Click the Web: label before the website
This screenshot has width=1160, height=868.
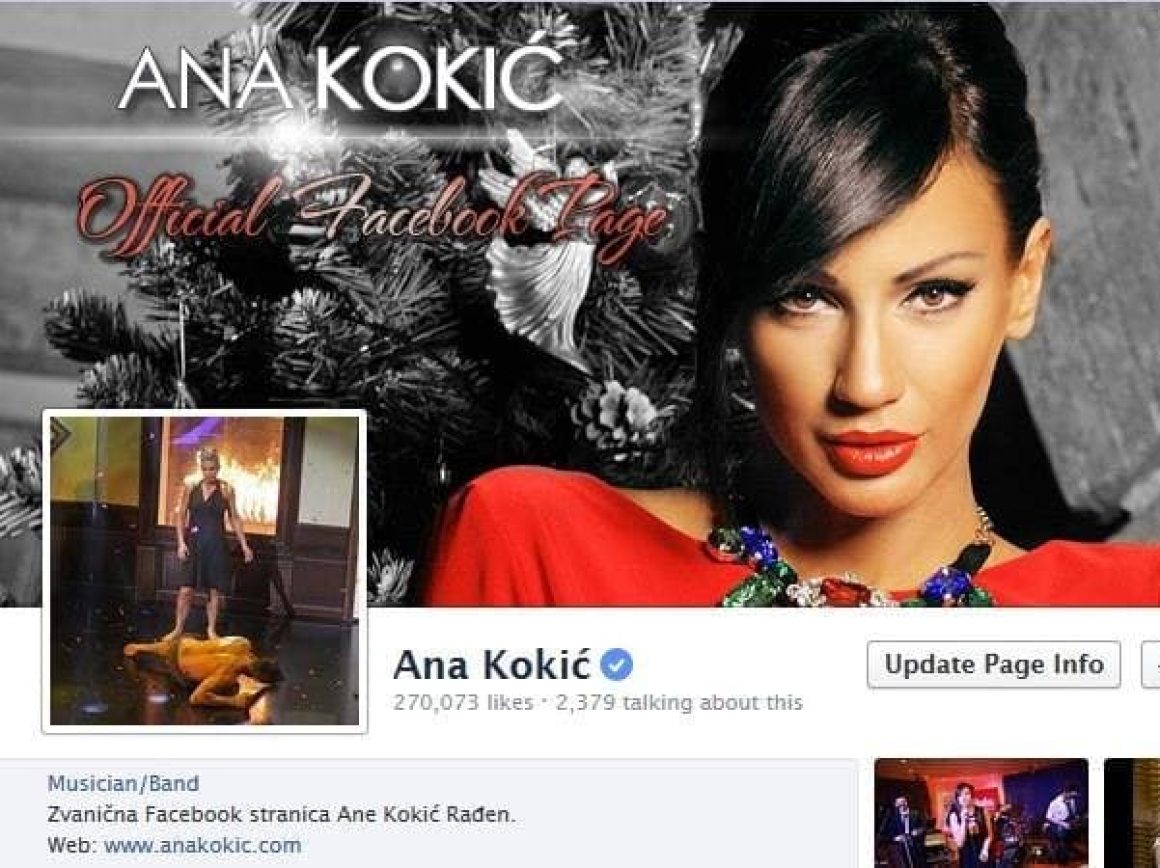click(x=73, y=845)
